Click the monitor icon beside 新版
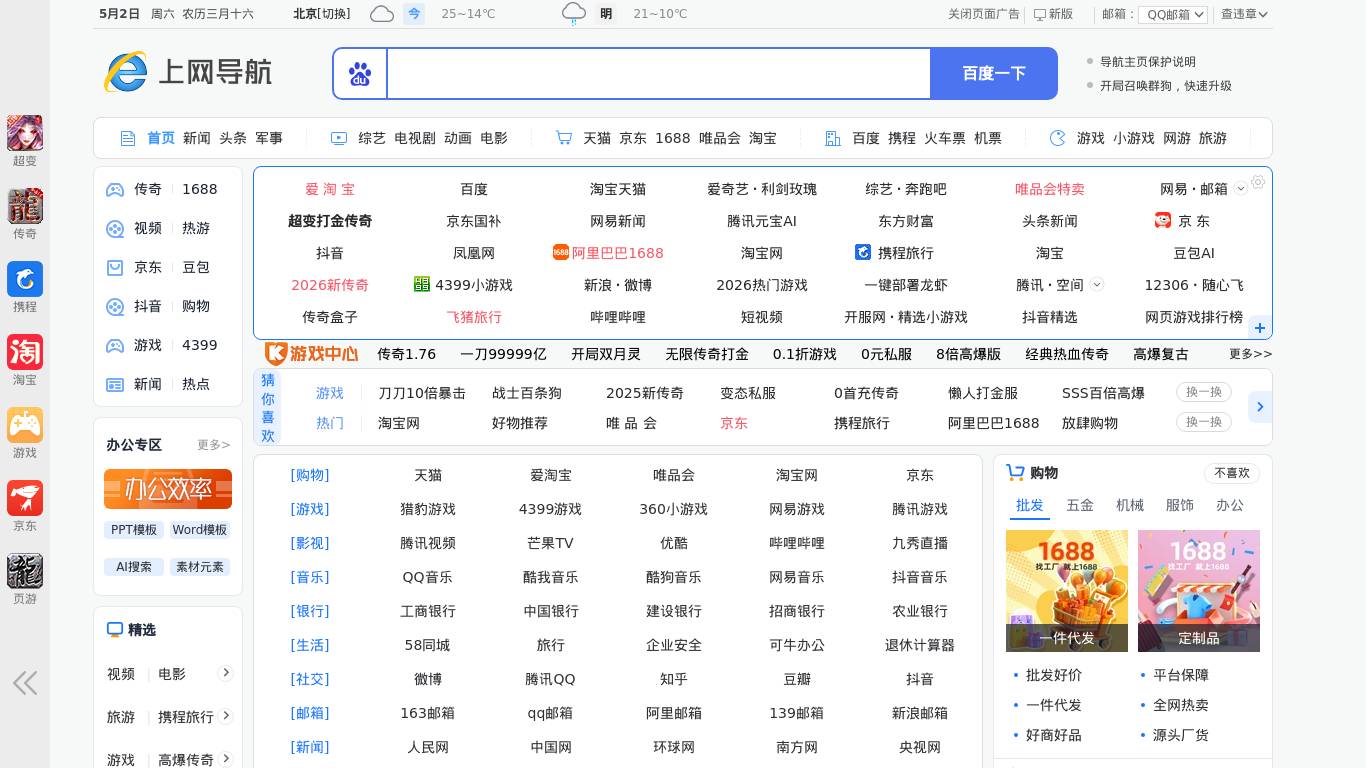Viewport: 1366px width, 768px height. pyautogui.click(x=1040, y=14)
